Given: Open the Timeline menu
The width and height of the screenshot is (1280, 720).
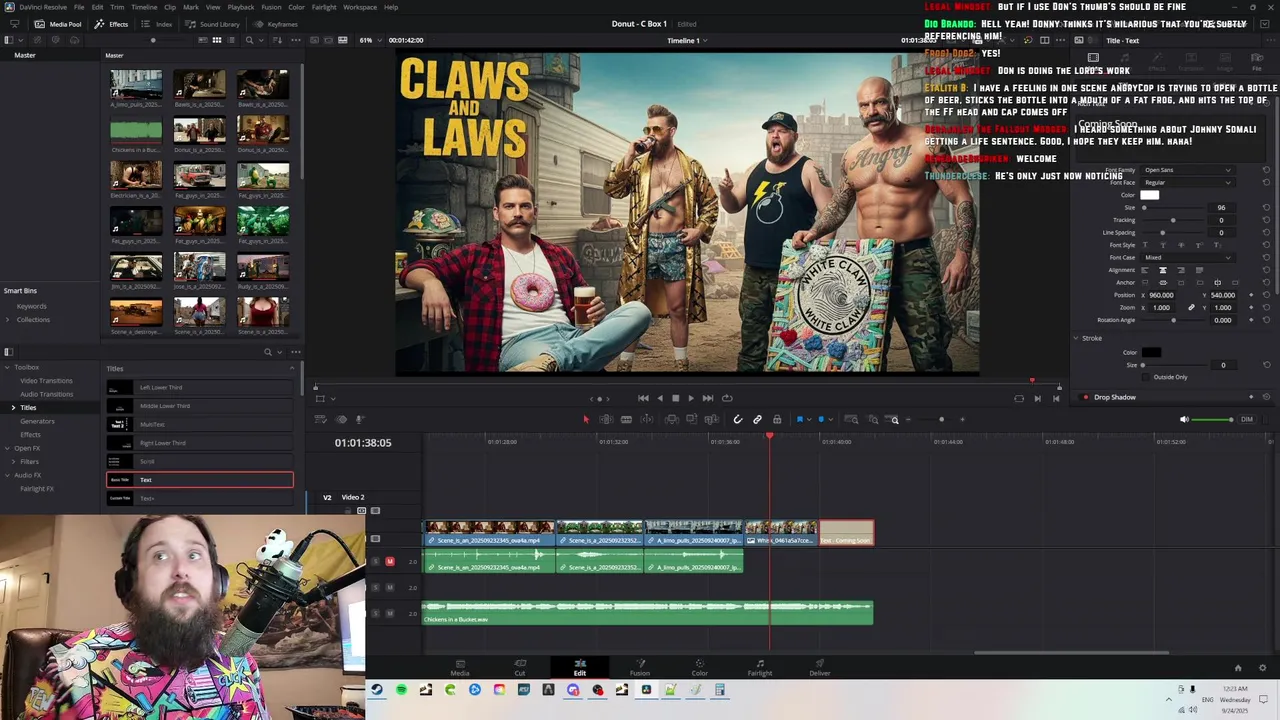Looking at the screenshot, I should pyautogui.click(x=144, y=7).
